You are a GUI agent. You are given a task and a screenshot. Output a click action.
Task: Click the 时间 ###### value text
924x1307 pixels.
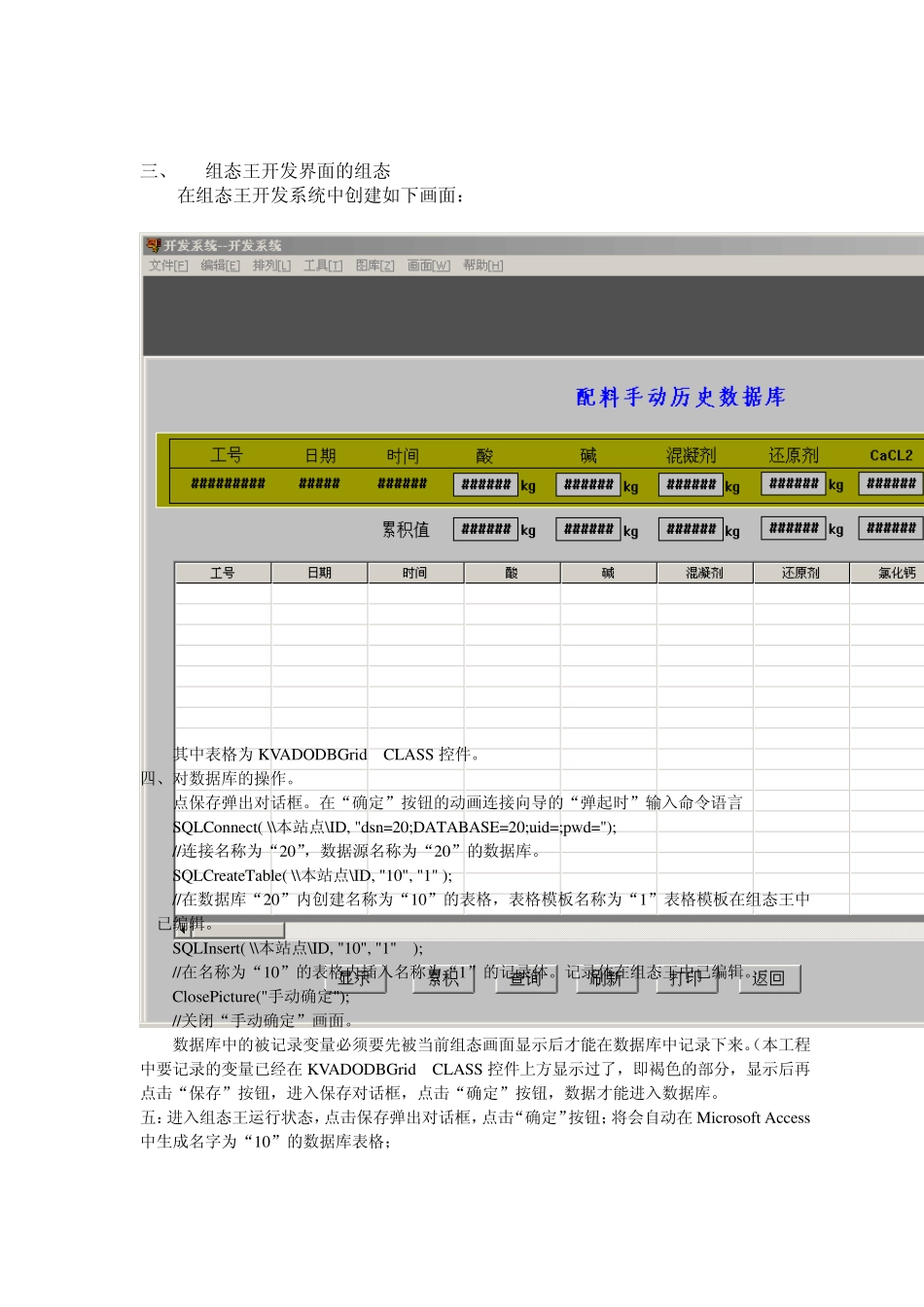pyautogui.click(x=402, y=483)
